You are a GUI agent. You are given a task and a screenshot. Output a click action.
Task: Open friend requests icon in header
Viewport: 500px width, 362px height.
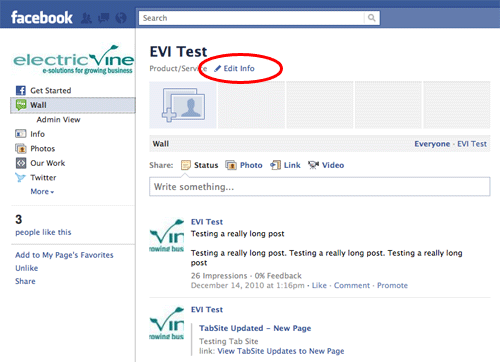coord(86,18)
